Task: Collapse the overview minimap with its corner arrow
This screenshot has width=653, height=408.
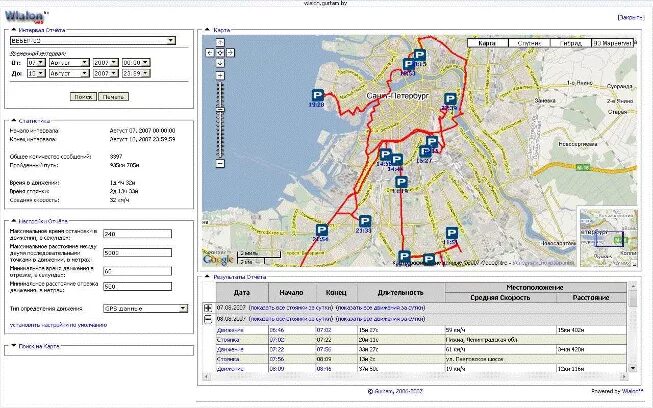Action: [634, 264]
